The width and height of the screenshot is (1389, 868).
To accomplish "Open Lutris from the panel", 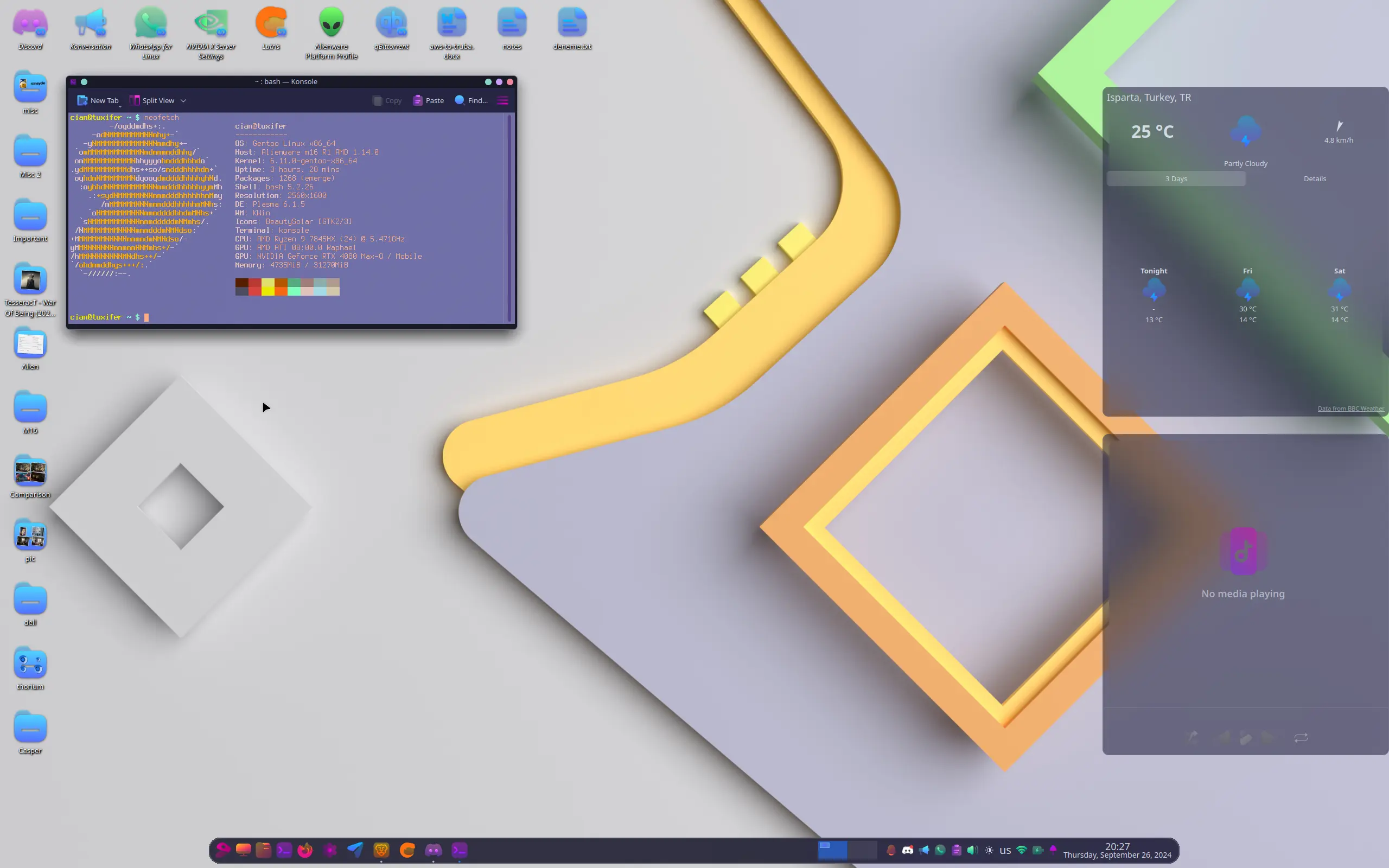I will pos(407,850).
